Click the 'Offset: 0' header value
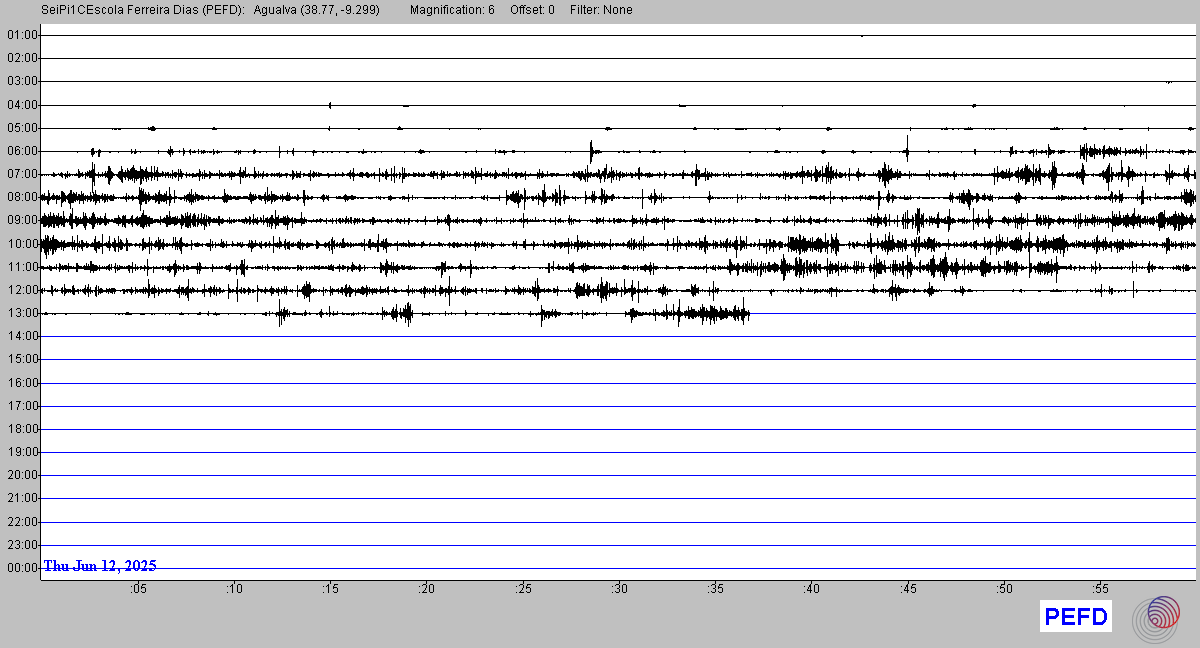The height and width of the screenshot is (648, 1200). (531, 10)
